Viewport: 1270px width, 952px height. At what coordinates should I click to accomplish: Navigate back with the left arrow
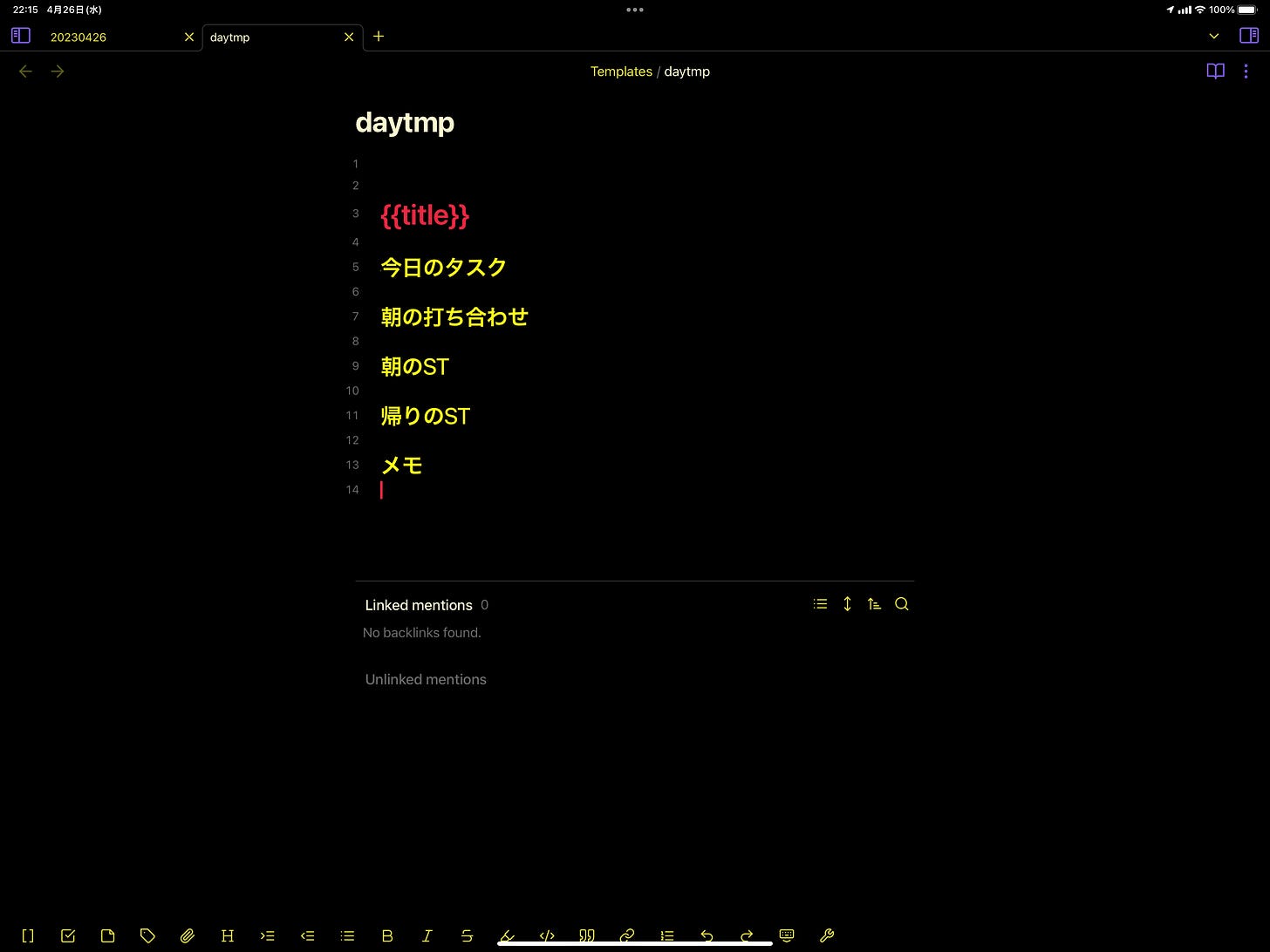pos(25,71)
